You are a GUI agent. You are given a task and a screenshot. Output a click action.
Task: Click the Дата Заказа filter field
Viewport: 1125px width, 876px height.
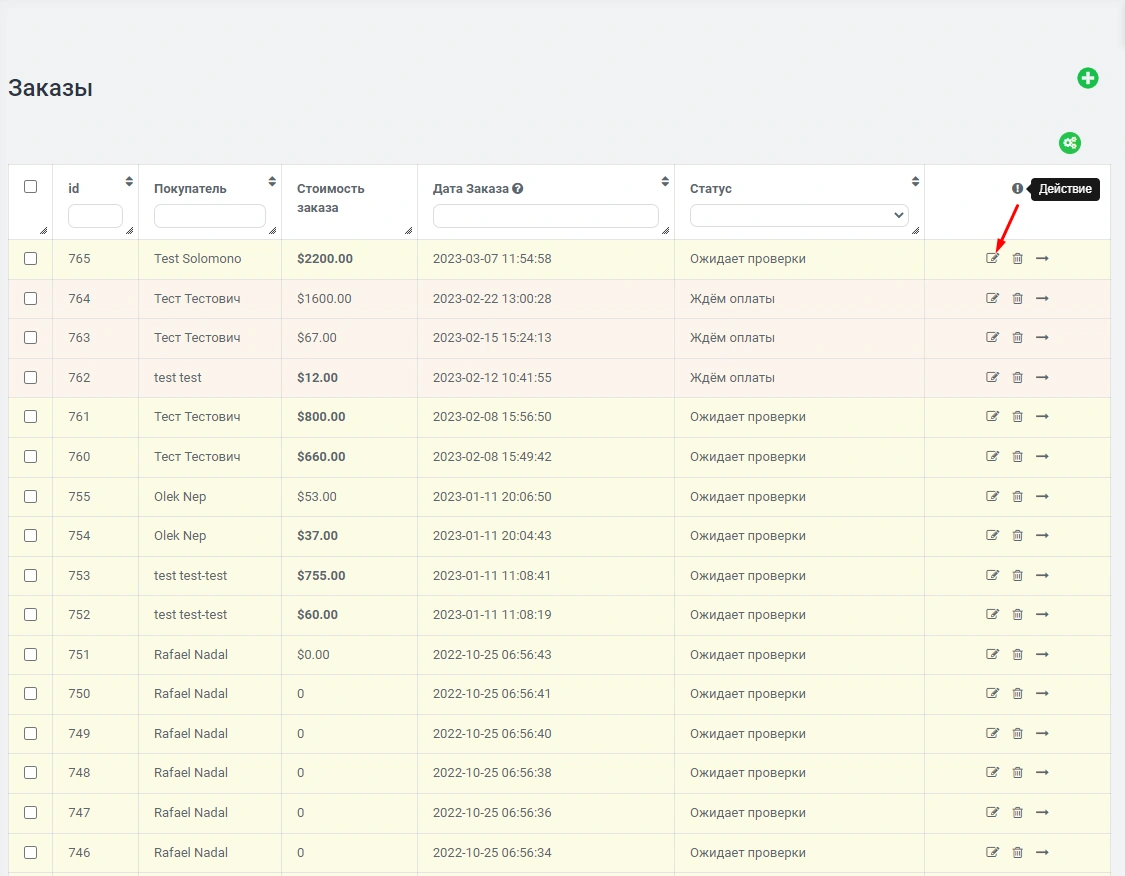[x=545, y=216]
